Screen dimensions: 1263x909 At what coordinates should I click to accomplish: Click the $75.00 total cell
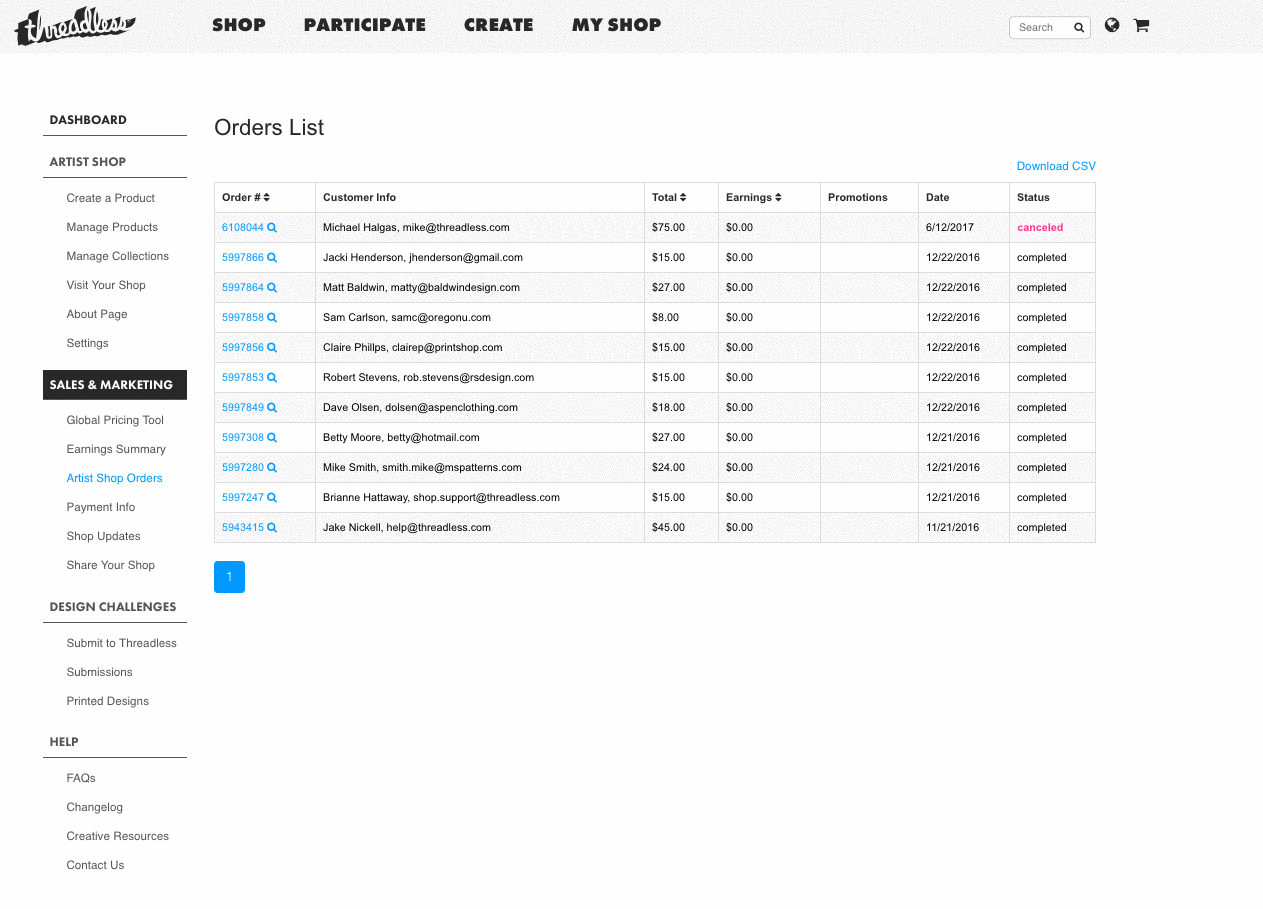[682, 228]
